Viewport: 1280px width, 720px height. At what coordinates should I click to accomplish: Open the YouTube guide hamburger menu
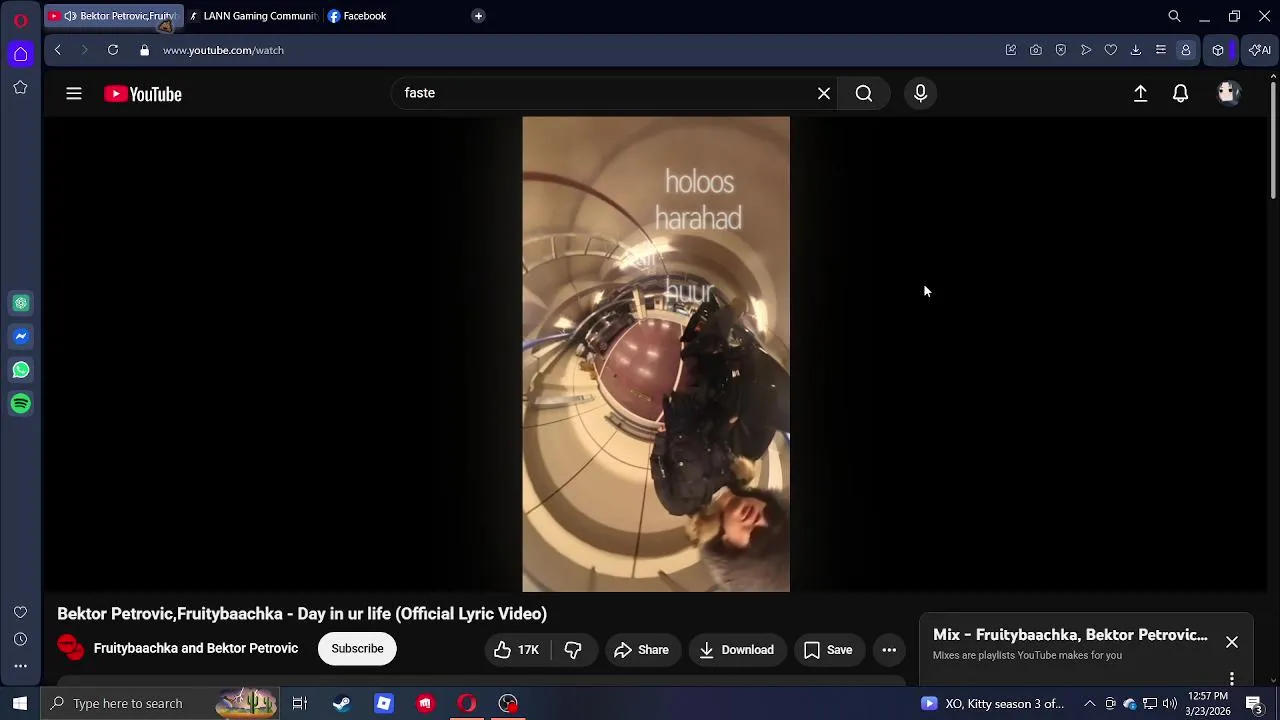74,94
